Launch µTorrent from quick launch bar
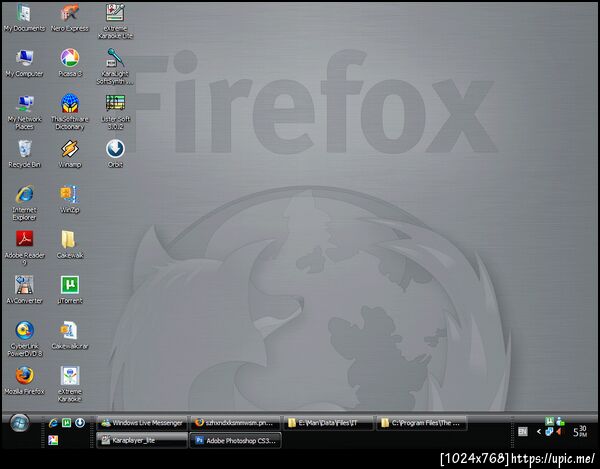 (x=67, y=423)
